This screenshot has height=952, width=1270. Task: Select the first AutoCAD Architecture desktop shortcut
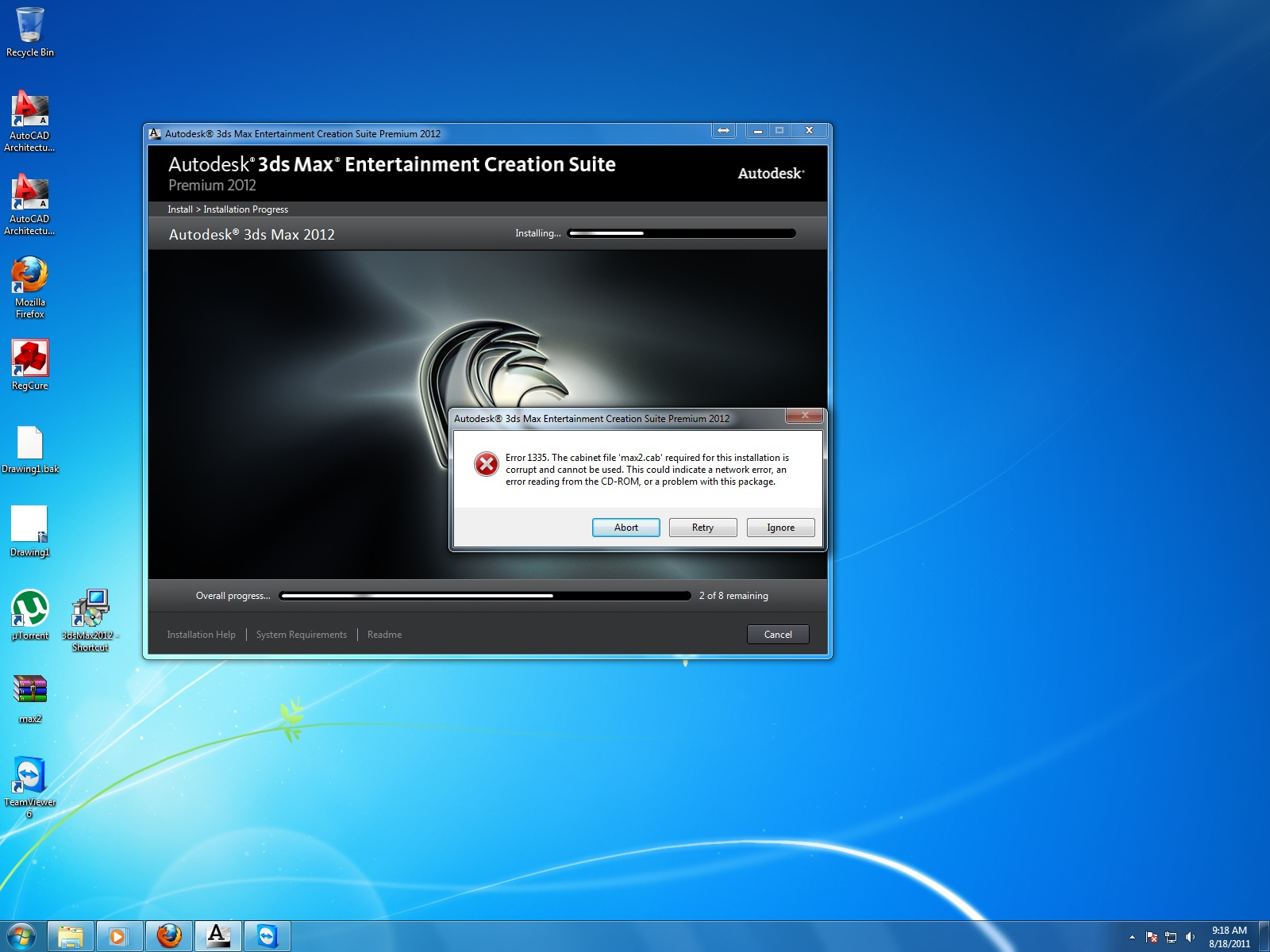(30, 121)
